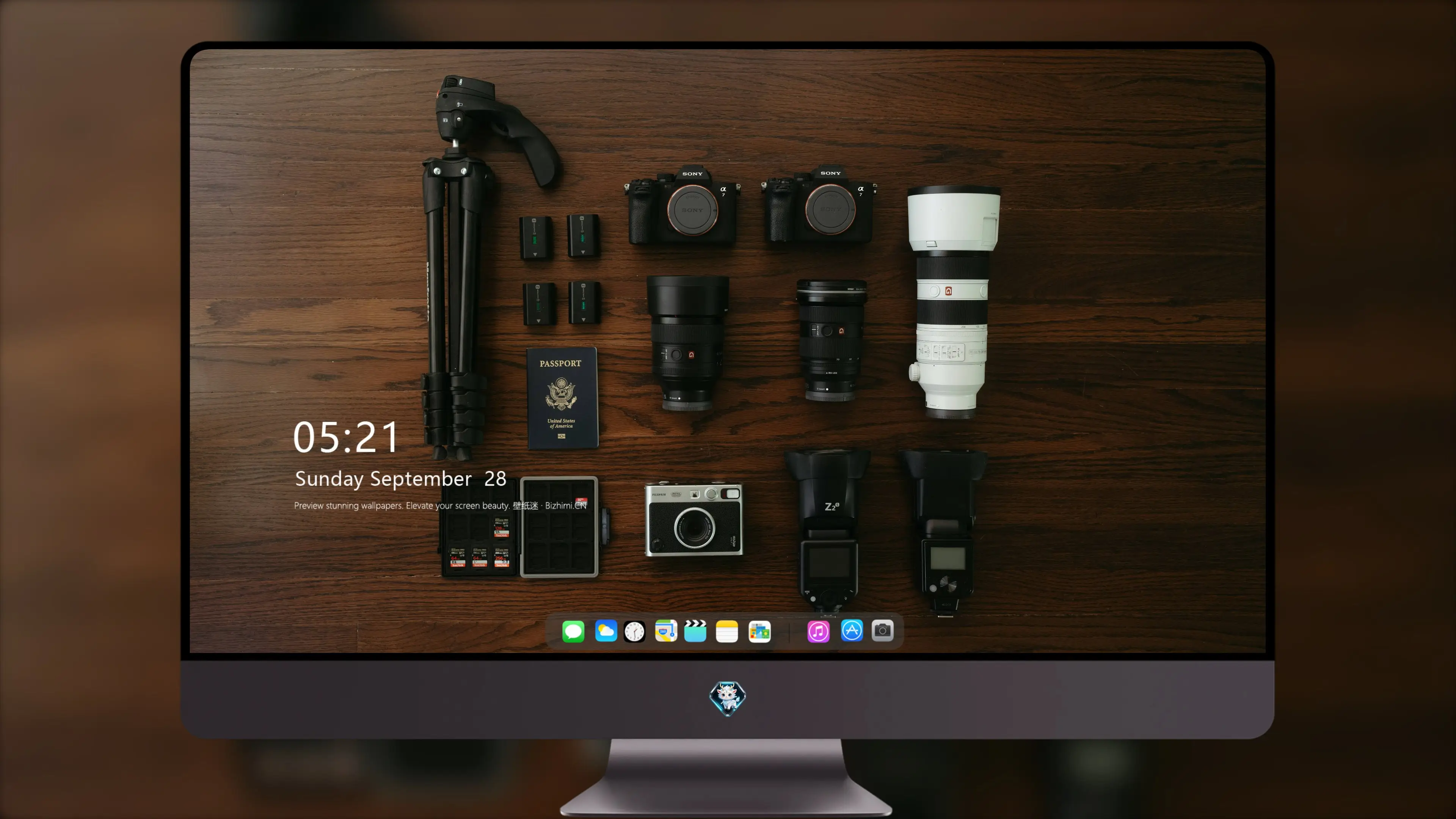The image size is (1456, 819).
Task: Open the Notes app in the dock
Action: click(727, 631)
